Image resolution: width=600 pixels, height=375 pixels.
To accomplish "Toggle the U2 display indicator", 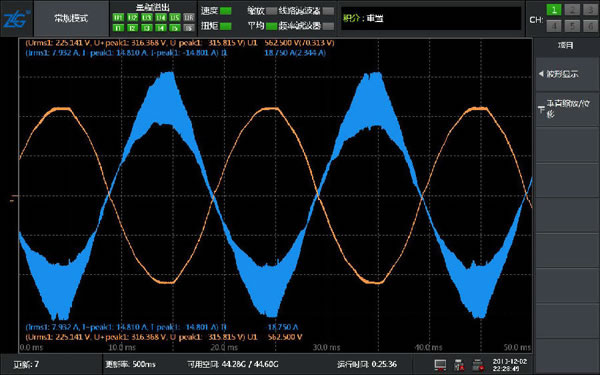I will click(132, 18).
